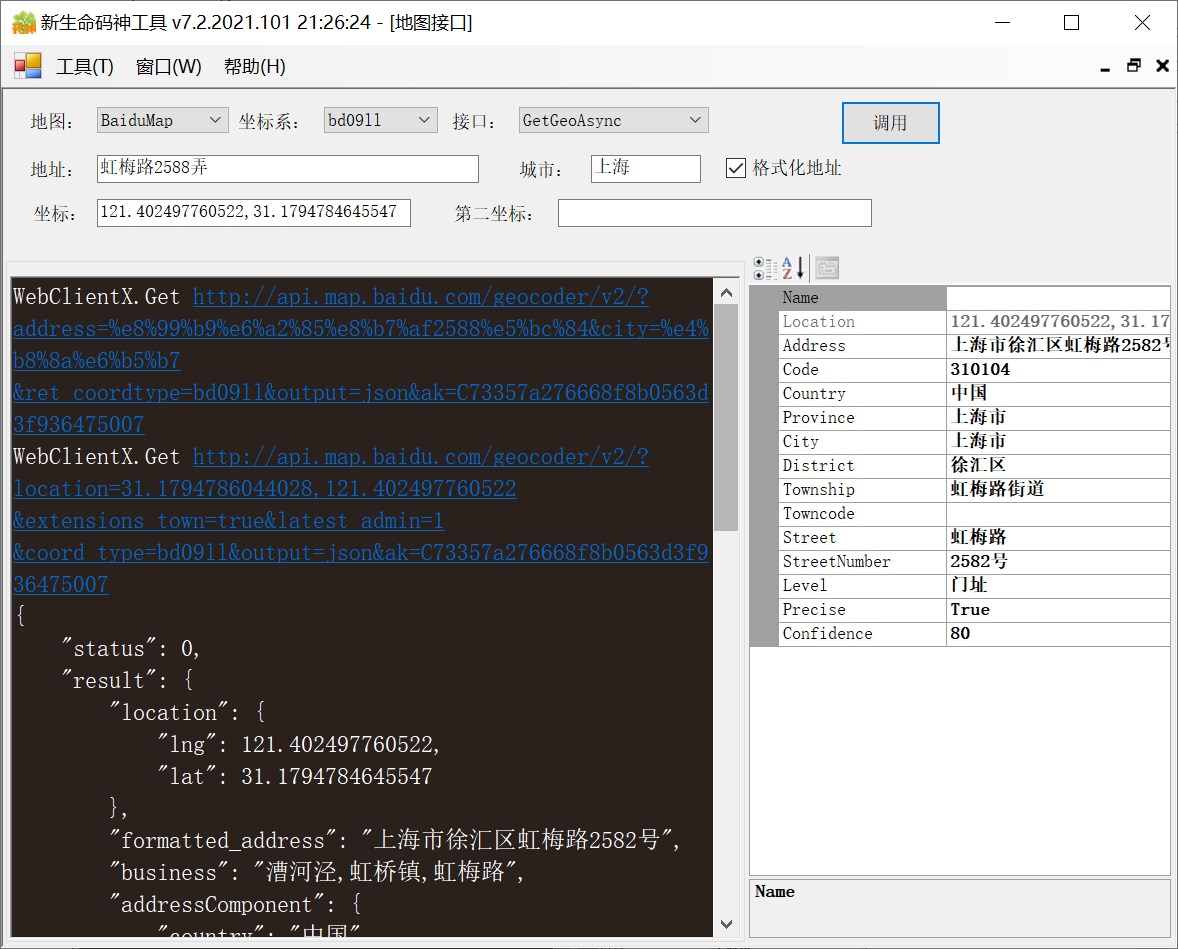
Task: Click the output log scrollbar thumb
Action: click(x=726, y=417)
